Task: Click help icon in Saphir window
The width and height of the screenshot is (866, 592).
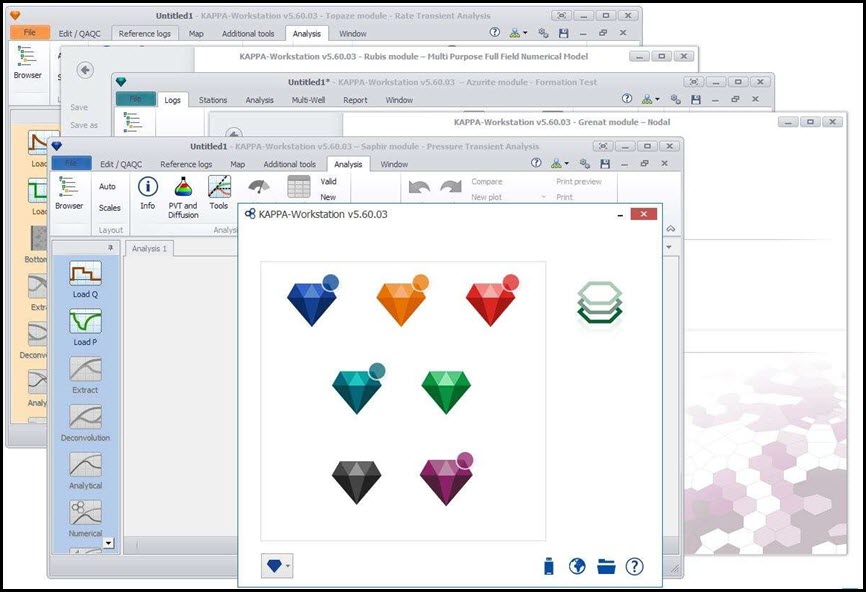Action: coord(536,163)
